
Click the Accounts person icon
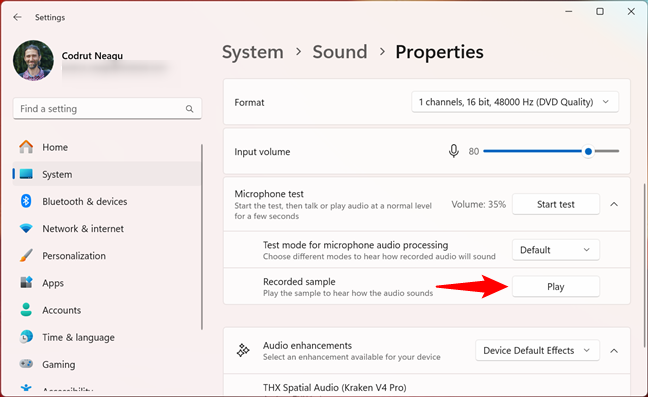tap(26, 310)
